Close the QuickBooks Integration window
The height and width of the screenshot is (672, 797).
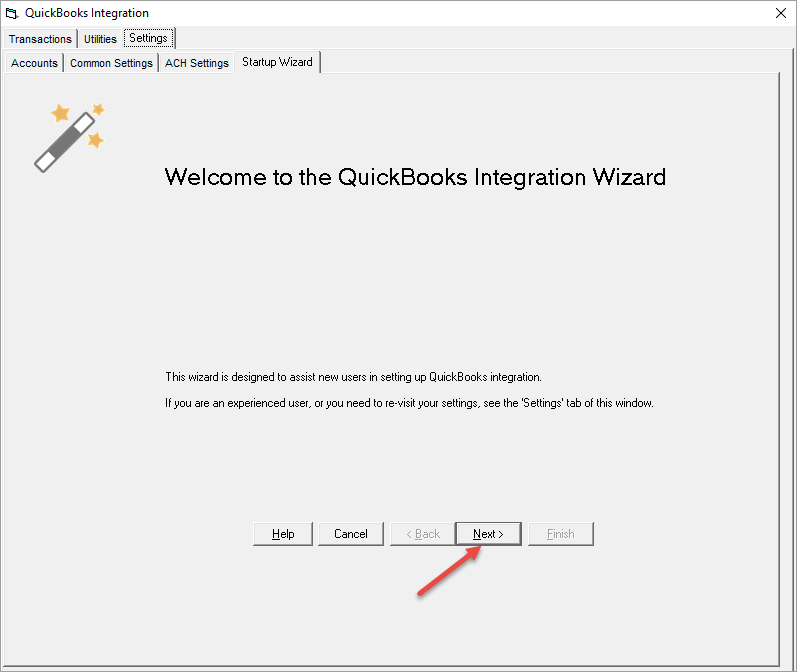781,13
